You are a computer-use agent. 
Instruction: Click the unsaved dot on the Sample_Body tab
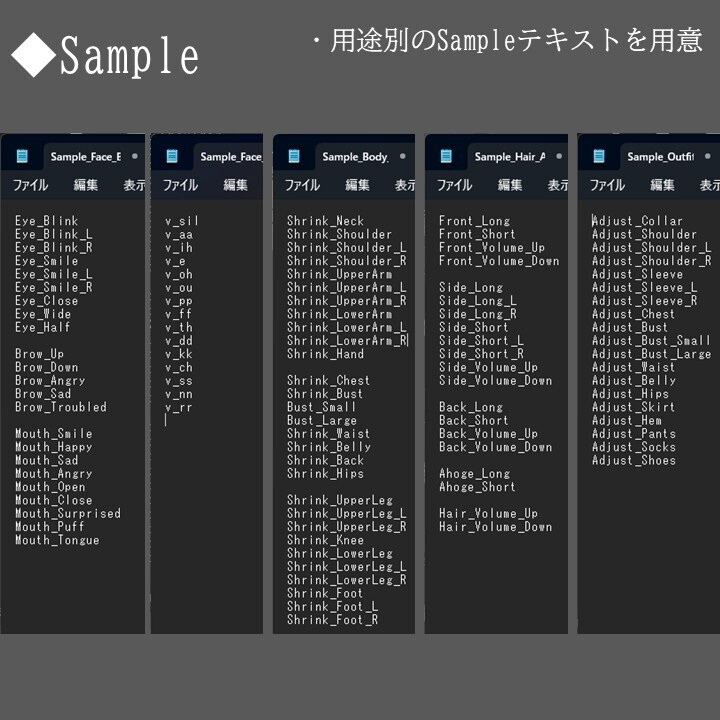point(402,156)
